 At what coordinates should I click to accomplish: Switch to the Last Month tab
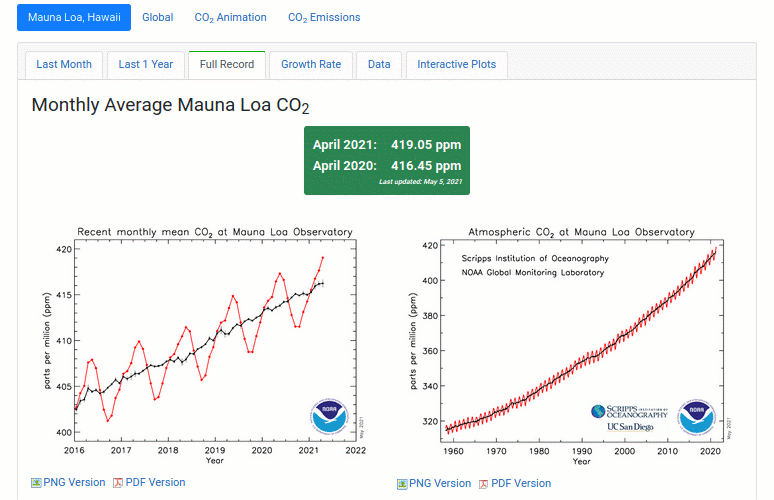point(63,65)
